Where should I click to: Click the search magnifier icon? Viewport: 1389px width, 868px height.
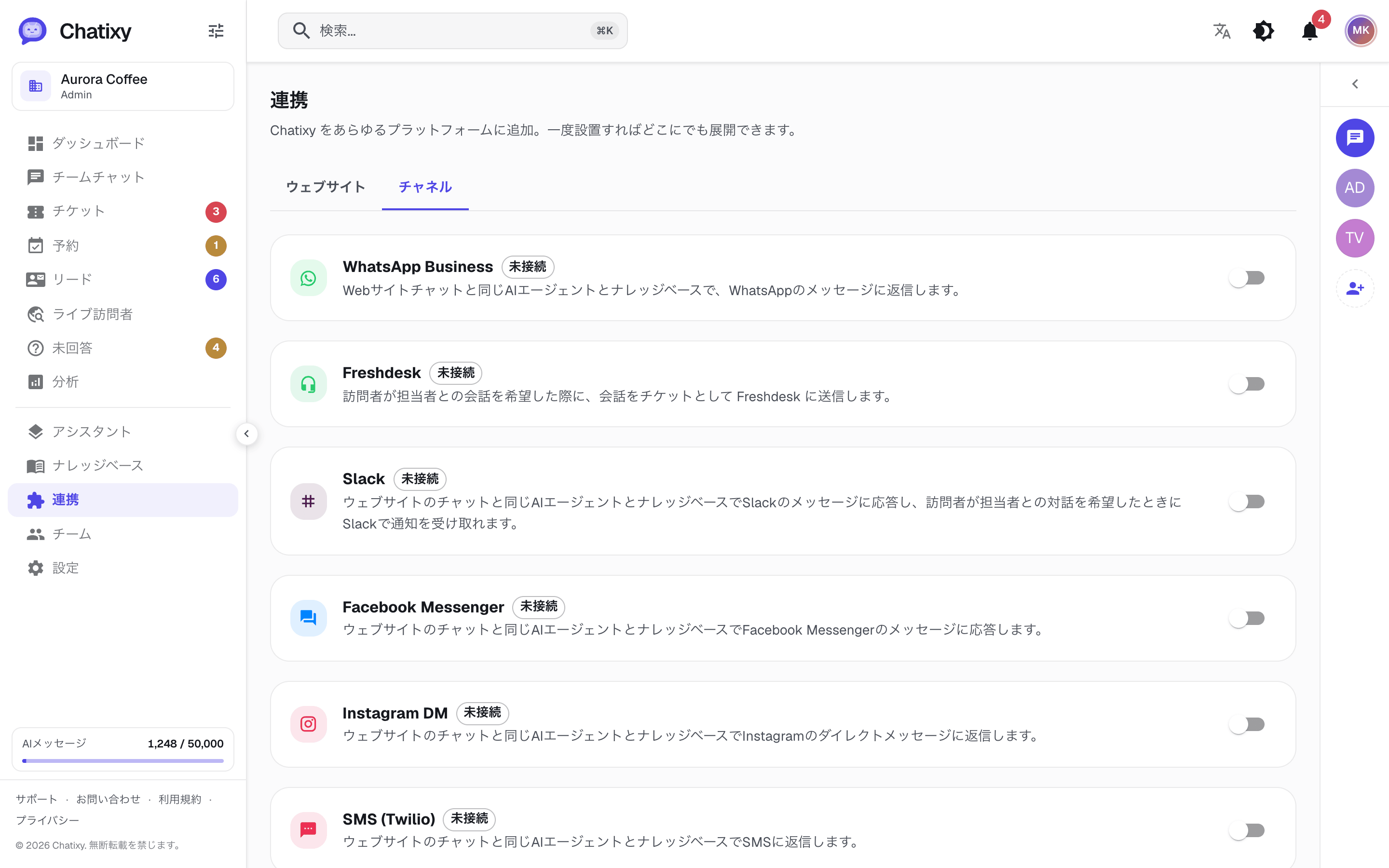click(301, 30)
